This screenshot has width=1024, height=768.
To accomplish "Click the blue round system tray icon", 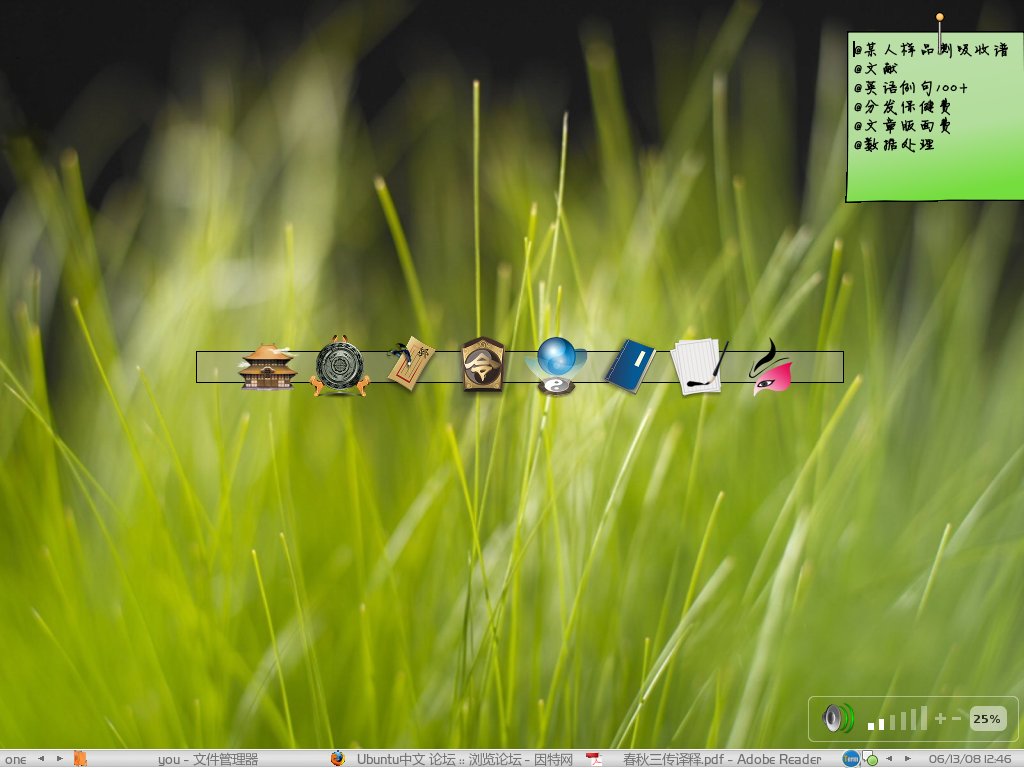I will (x=851, y=758).
